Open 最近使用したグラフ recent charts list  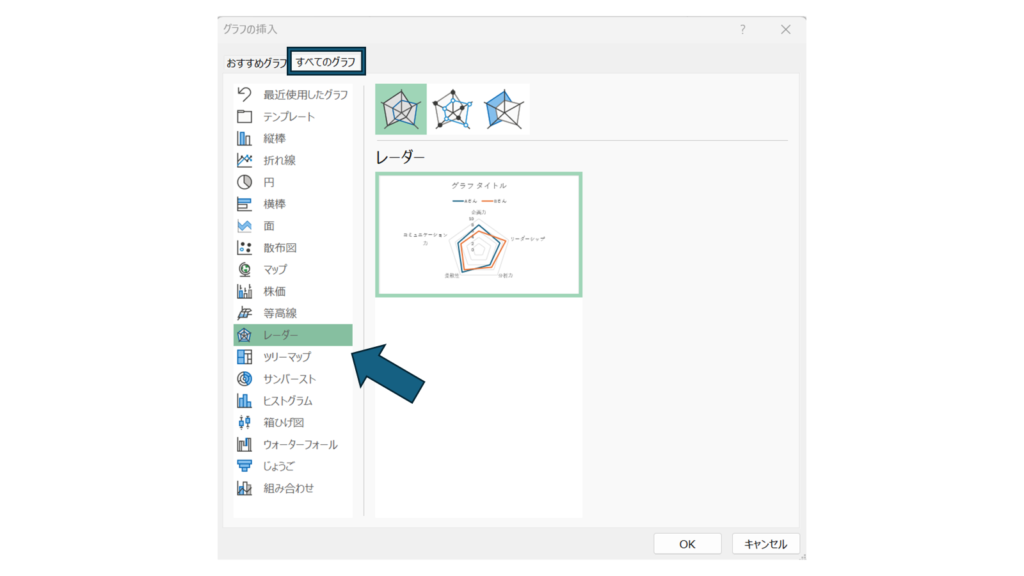click(x=305, y=95)
